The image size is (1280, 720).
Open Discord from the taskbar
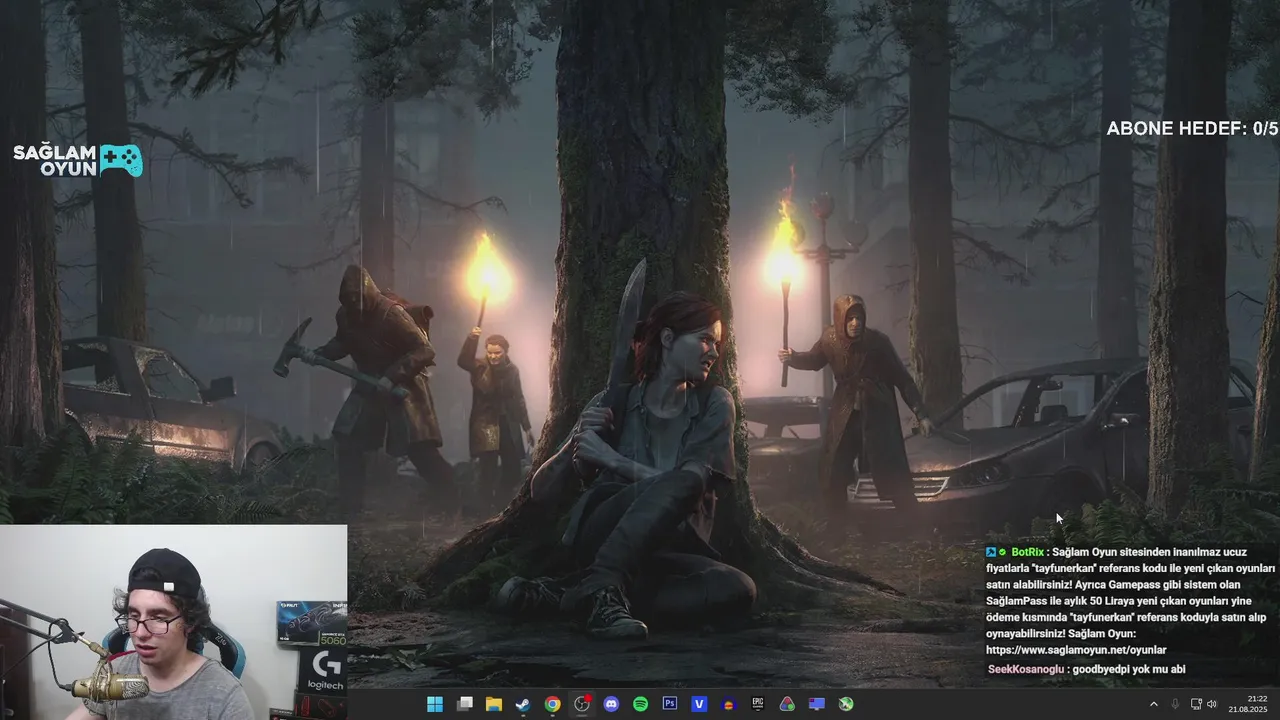coord(611,704)
